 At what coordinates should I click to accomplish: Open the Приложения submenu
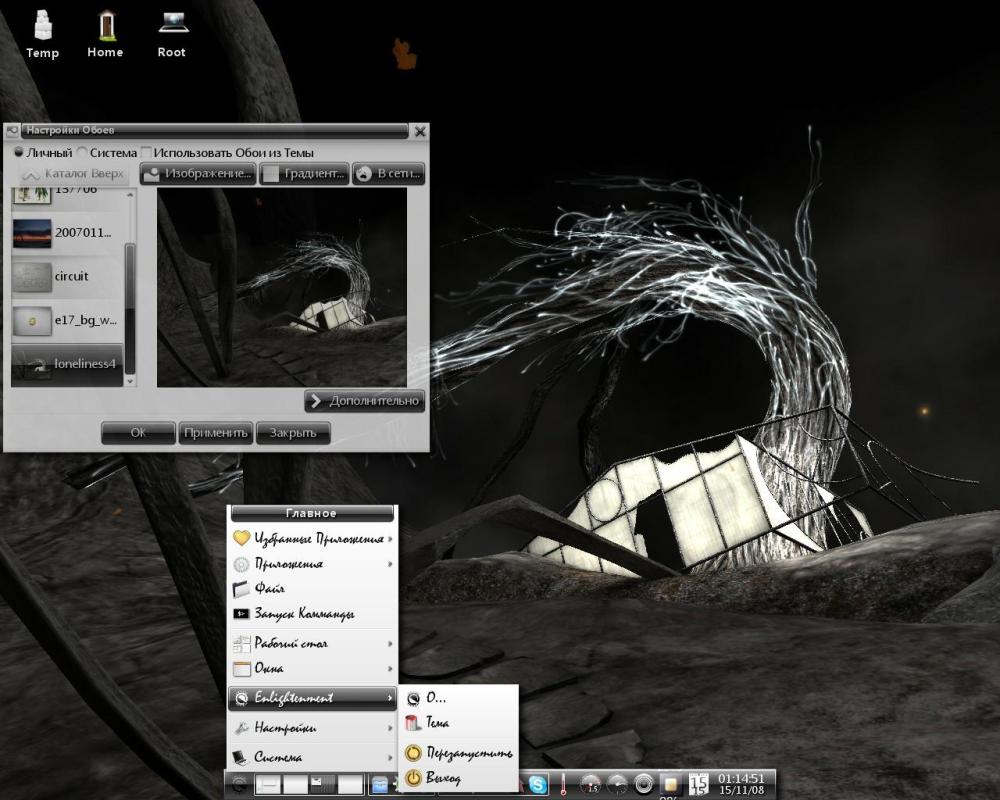(312, 564)
